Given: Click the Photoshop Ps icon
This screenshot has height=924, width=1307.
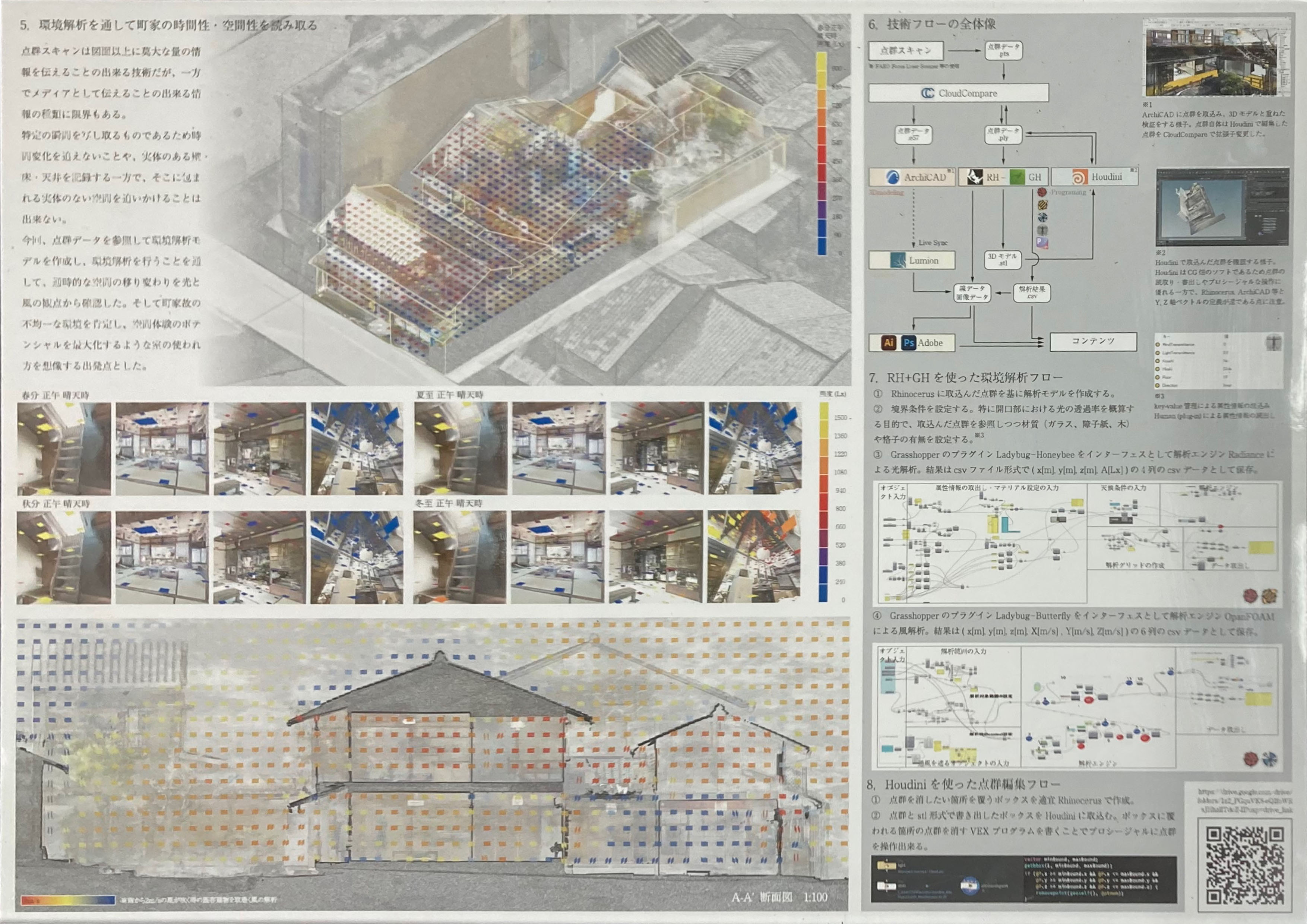Looking at the screenshot, I should pyautogui.click(x=908, y=343).
